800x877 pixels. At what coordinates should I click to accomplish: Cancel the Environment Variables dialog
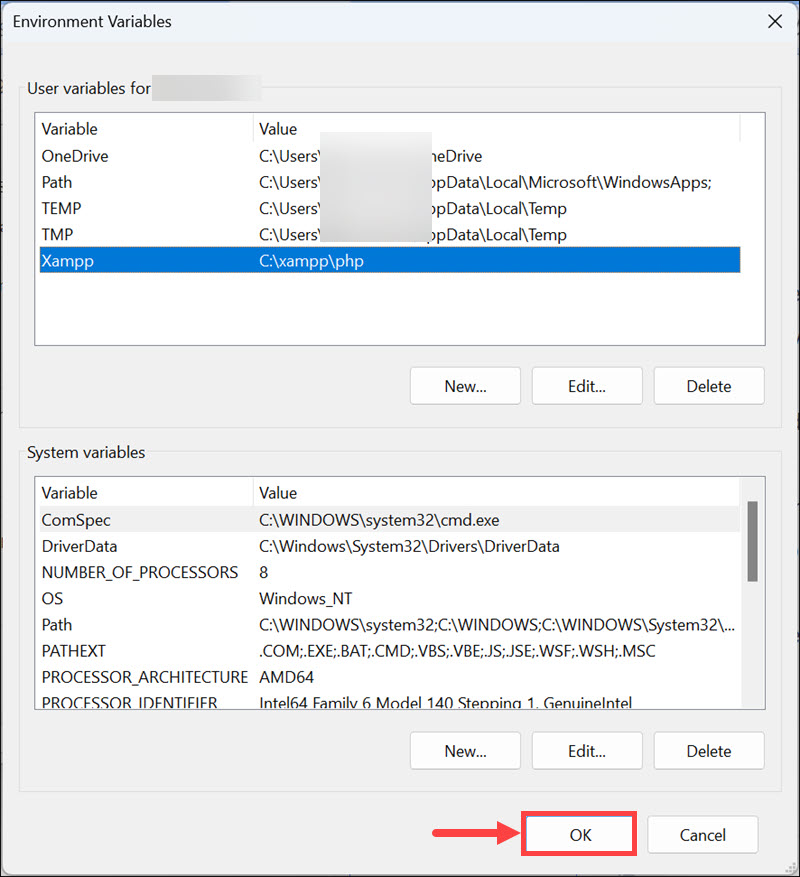point(702,834)
